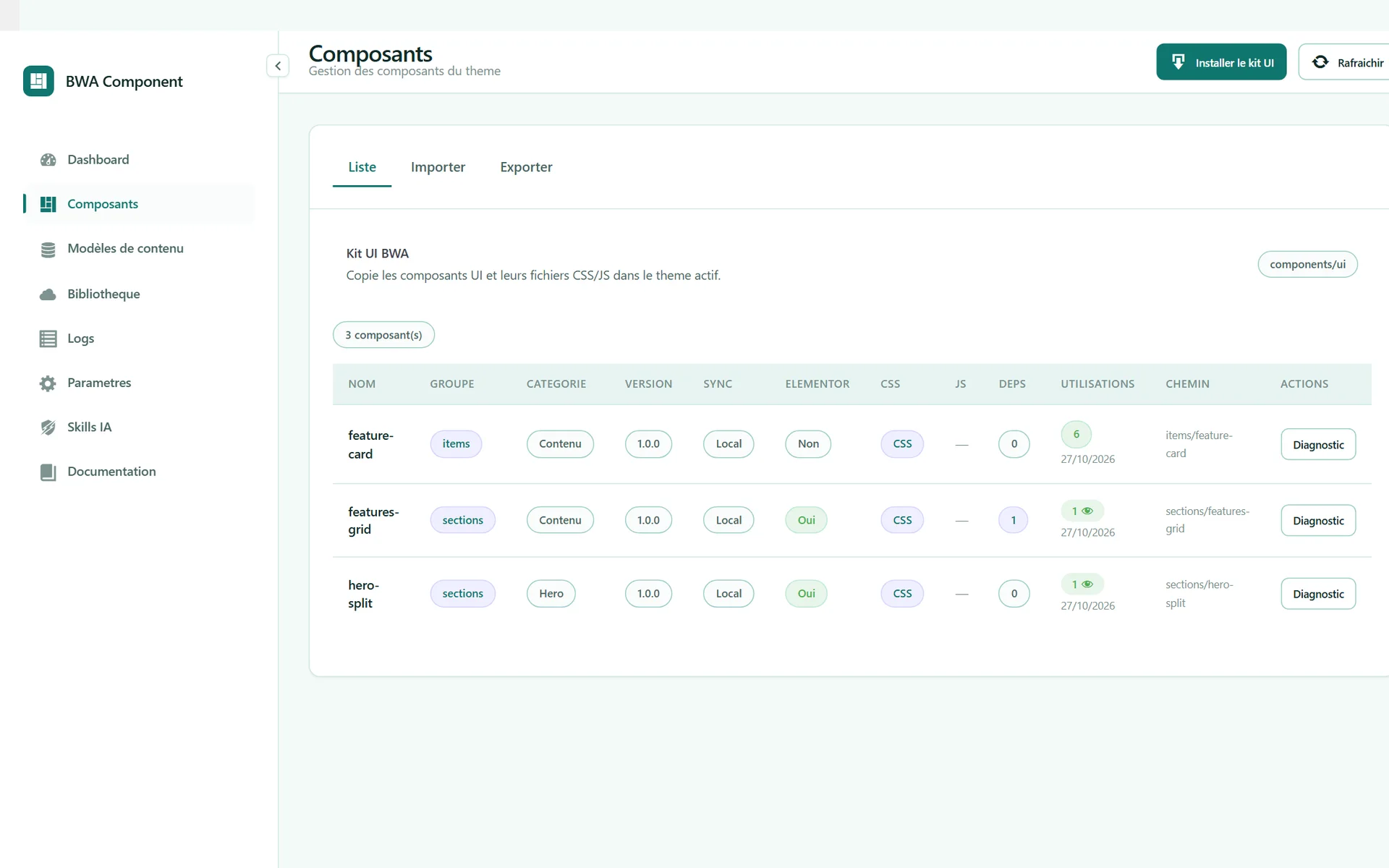Click the Dashboard gauge icon in sidebar
The height and width of the screenshot is (868, 1389).
(48, 160)
